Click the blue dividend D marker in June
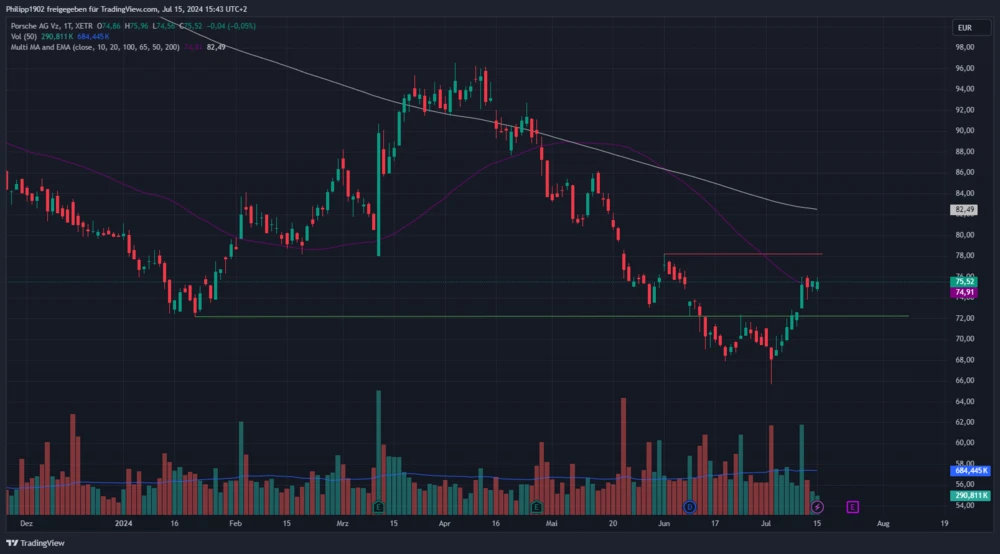 [x=689, y=507]
